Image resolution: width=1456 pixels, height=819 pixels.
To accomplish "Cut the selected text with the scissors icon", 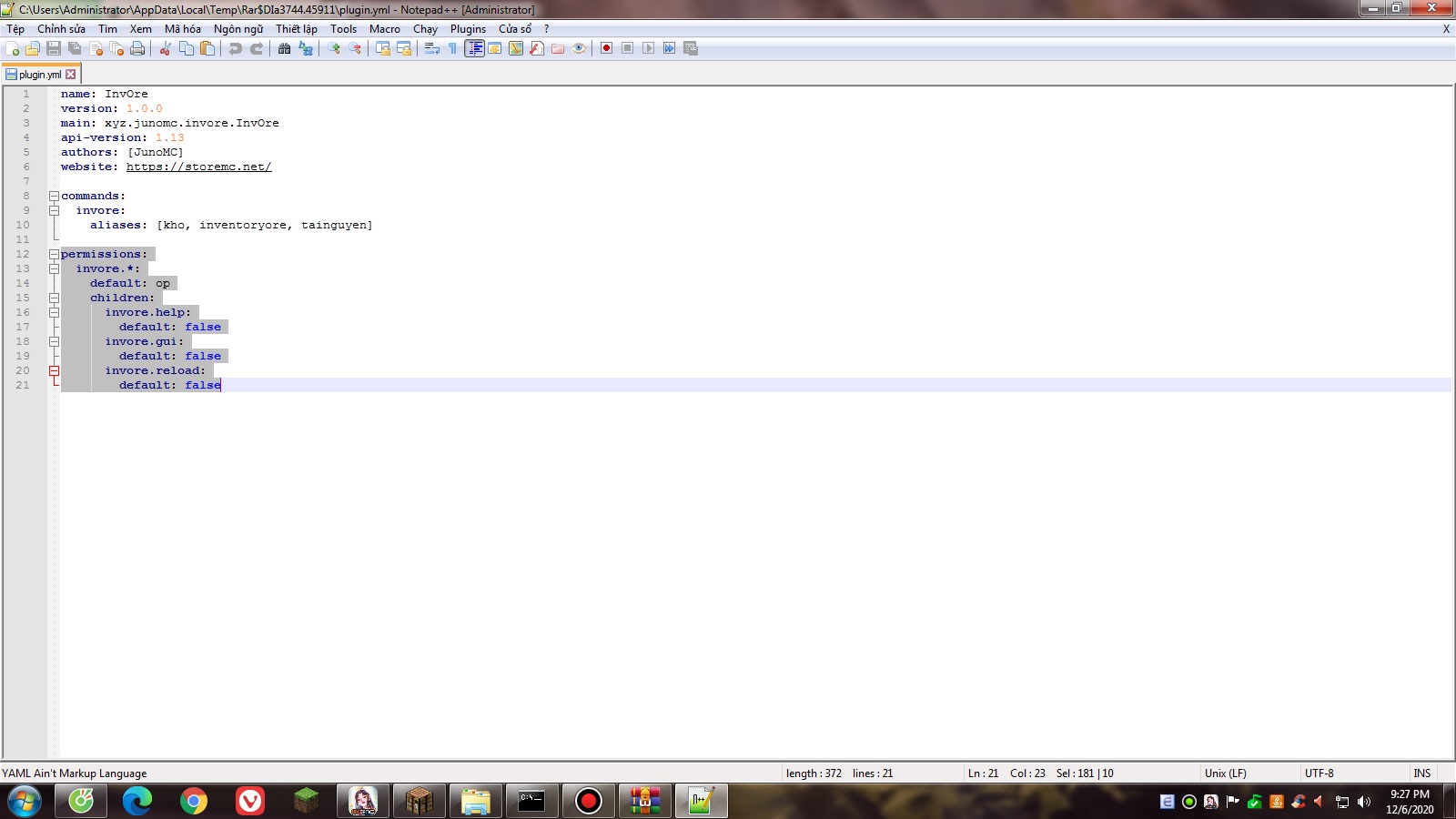I will (166, 48).
